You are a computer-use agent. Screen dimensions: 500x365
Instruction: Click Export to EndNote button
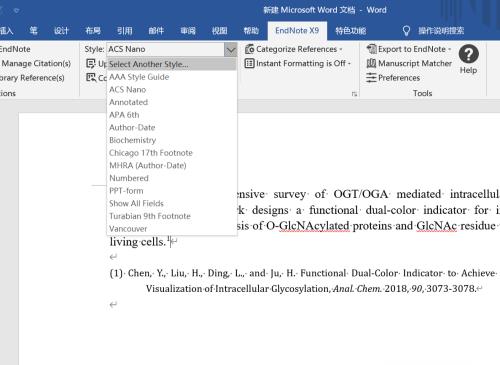(409, 49)
